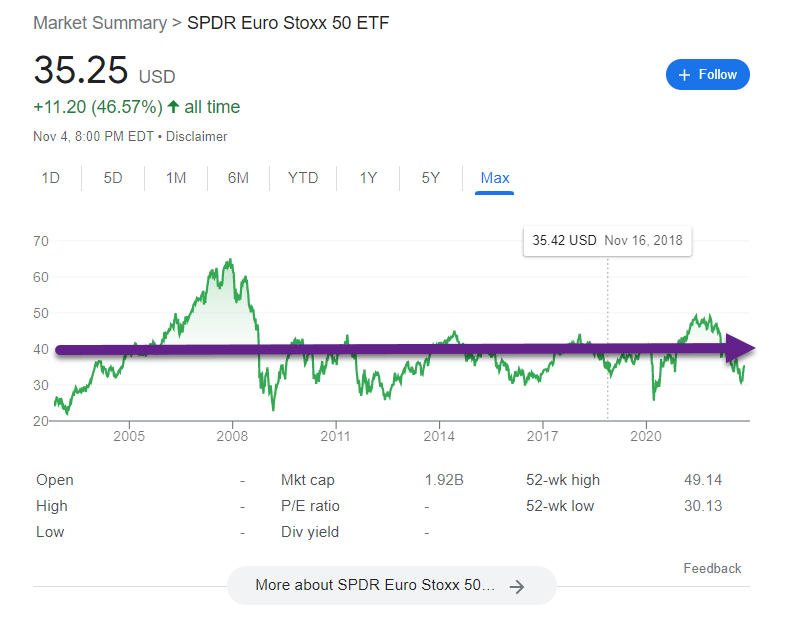Click the Mkt cap value 1.92B
Image resolution: width=812 pixels, height=617 pixels.
coord(444,480)
